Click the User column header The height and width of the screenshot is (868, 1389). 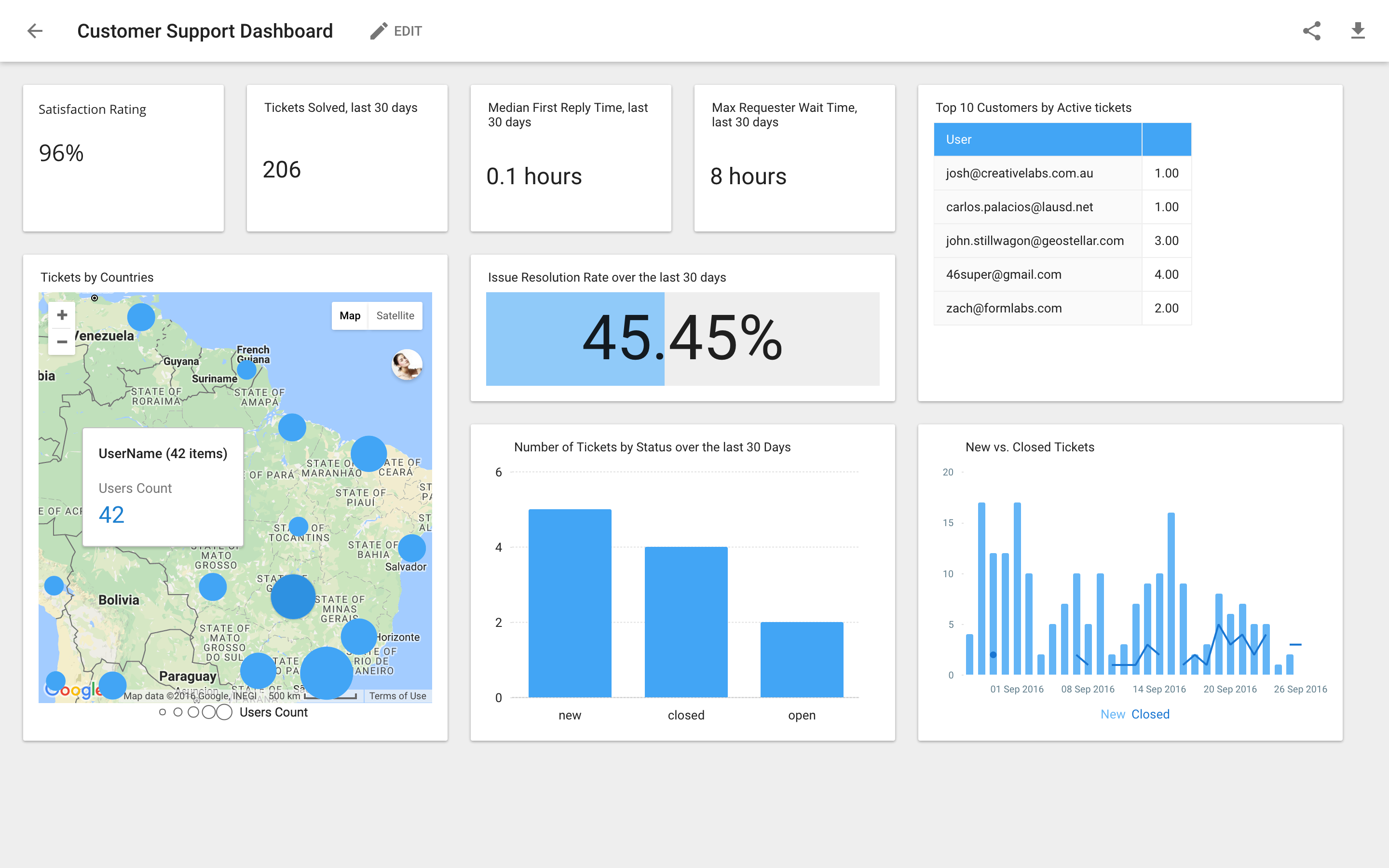pyautogui.click(x=1037, y=139)
